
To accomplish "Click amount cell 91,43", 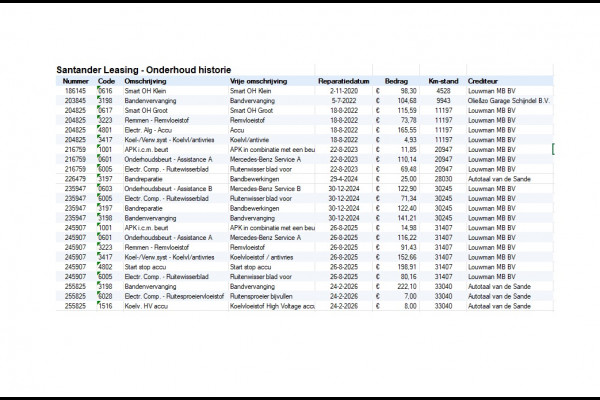I will coord(408,247).
